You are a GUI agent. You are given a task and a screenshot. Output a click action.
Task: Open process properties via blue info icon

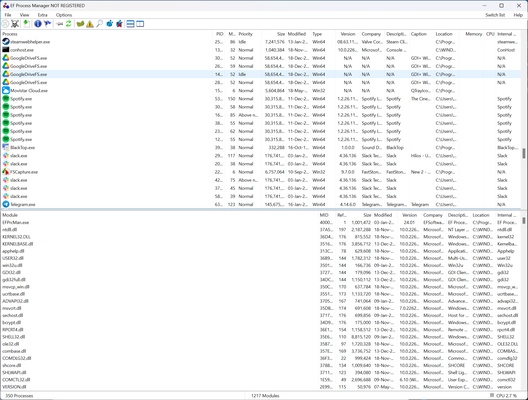pyautogui.click(x=38, y=24)
